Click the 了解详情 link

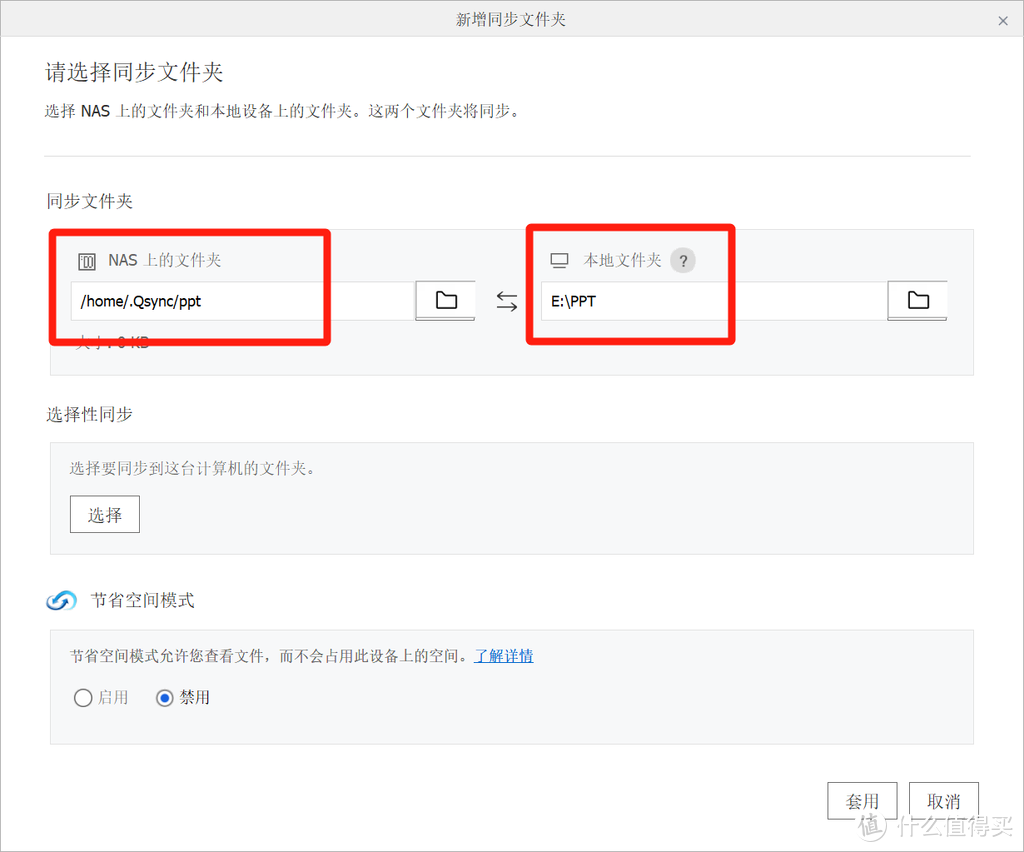503,655
